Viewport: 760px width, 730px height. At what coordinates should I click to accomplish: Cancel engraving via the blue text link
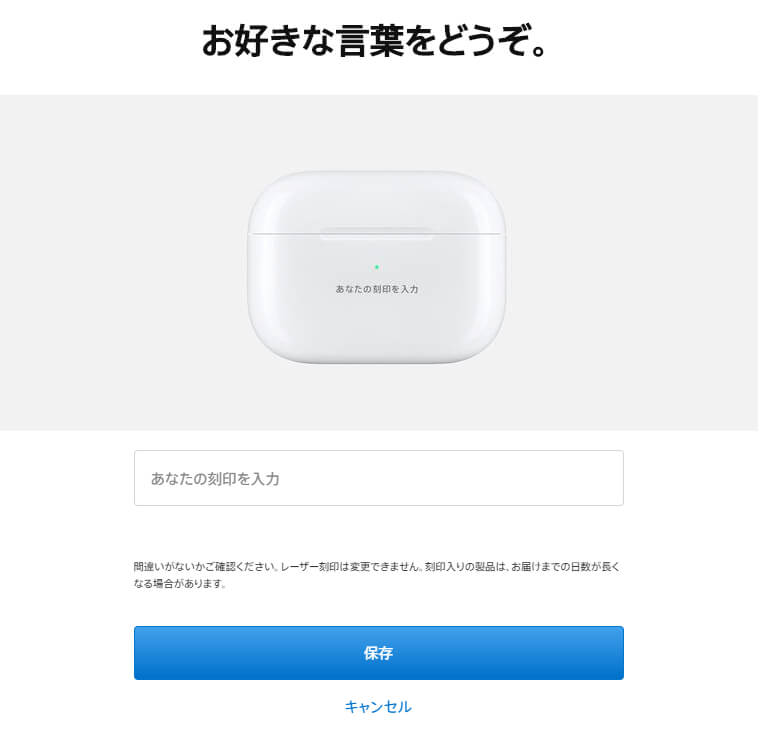[378, 707]
